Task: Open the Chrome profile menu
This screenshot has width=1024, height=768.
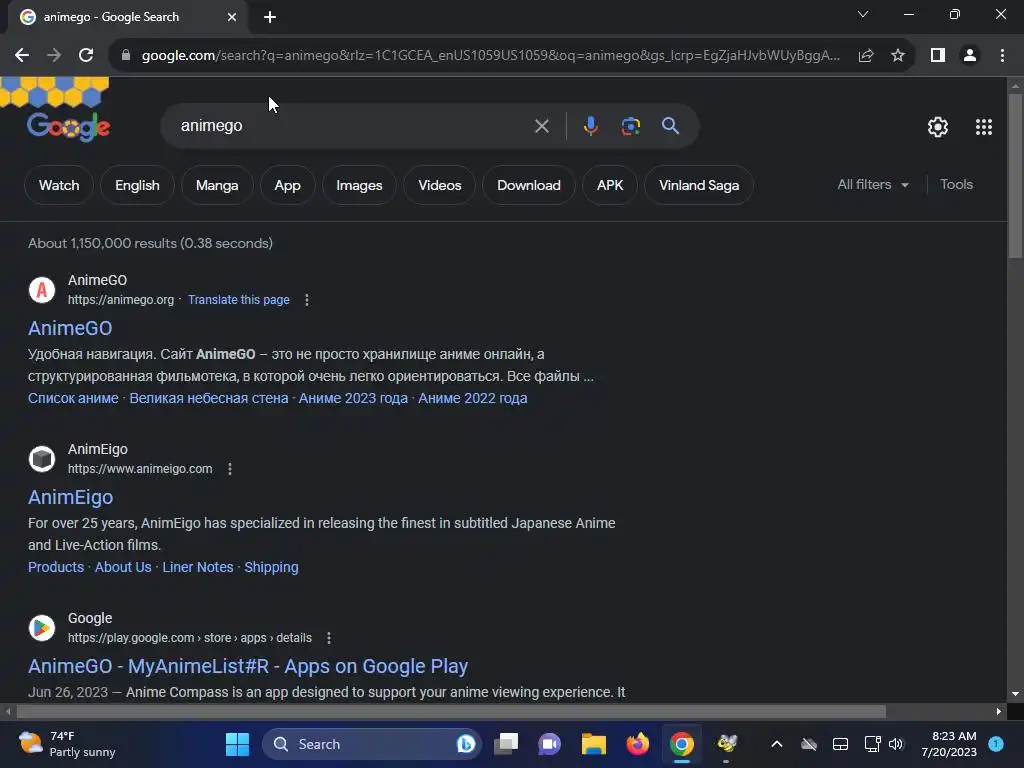Action: [x=970, y=56]
